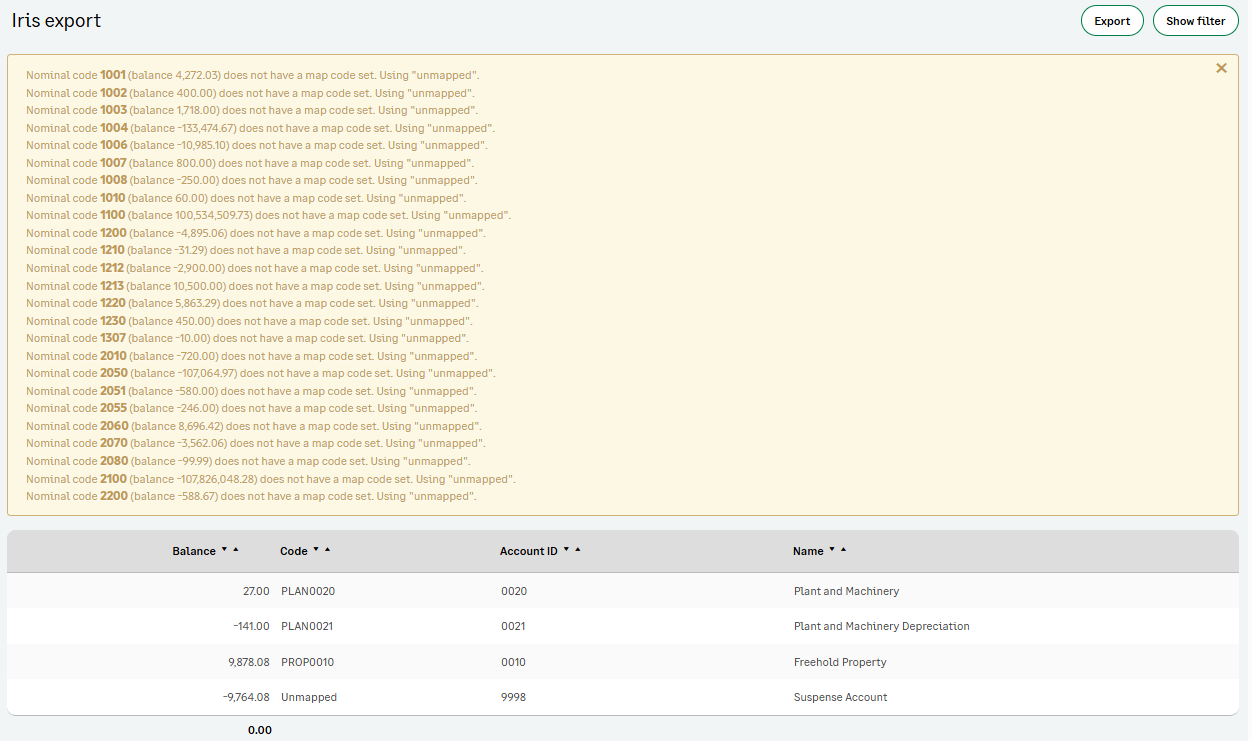Viewport: 1252px width, 741px height.
Task: Select the PROP0010 code cell
Action: 307,662
